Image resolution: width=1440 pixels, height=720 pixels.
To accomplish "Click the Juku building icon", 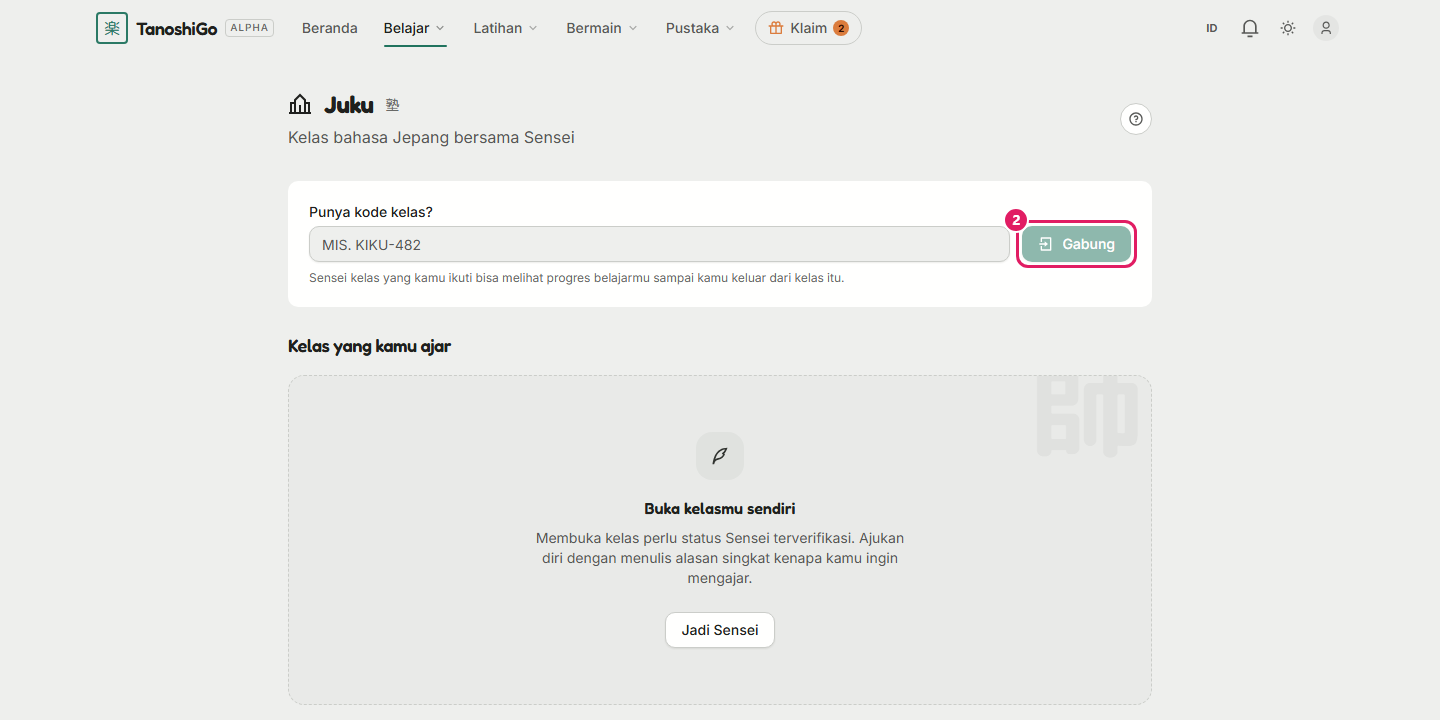I will click(x=300, y=105).
